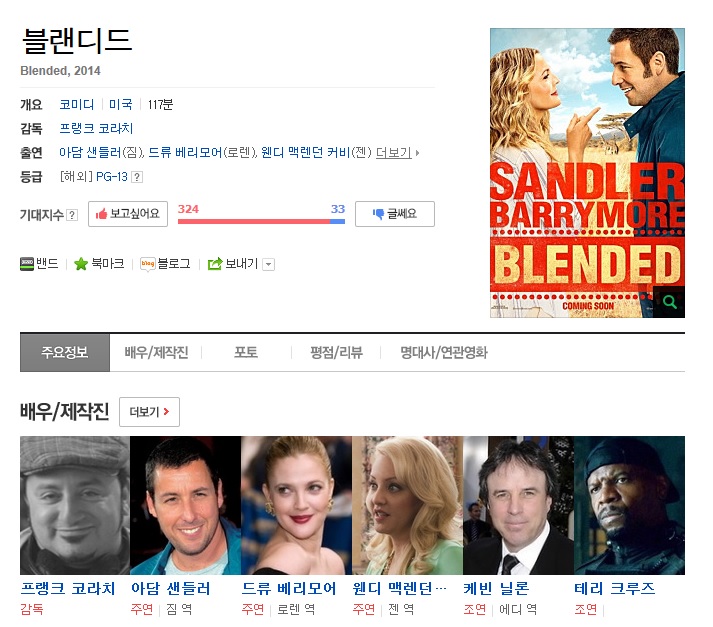Click 테리 크루즈 cast photo

click(x=629, y=505)
